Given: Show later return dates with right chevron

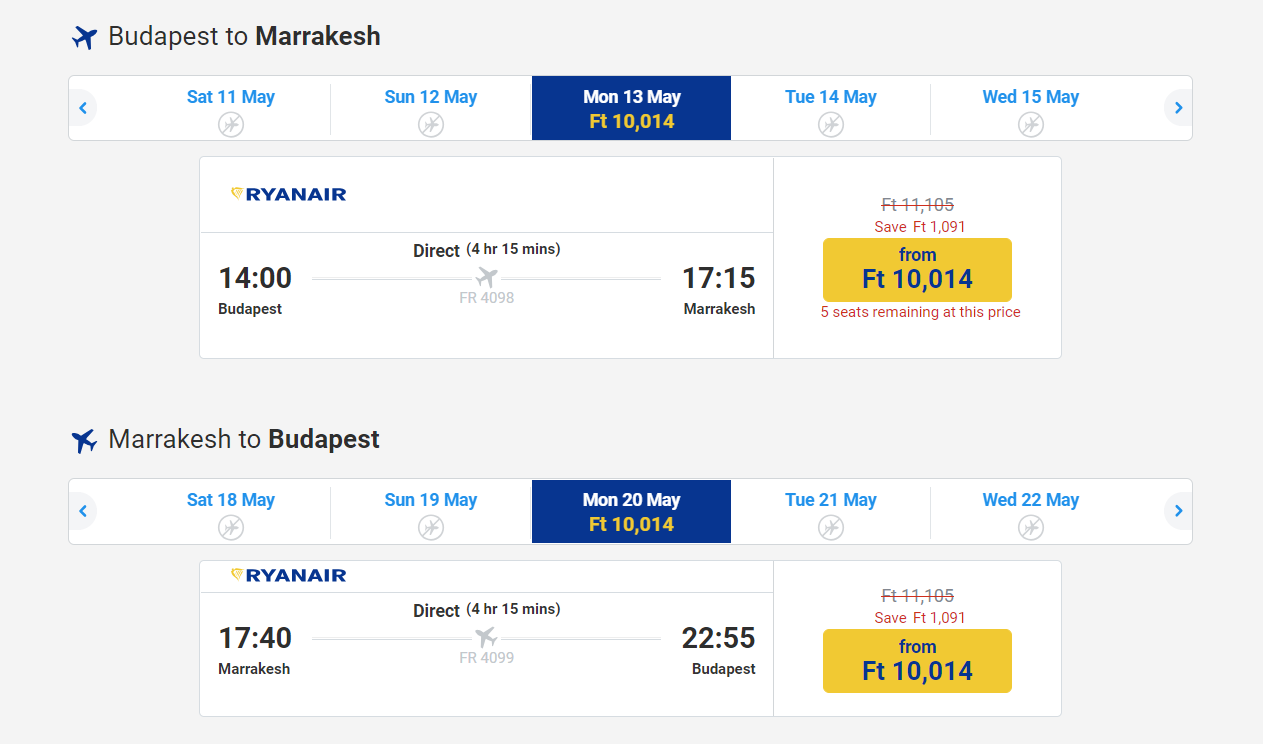Looking at the screenshot, I should (x=1178, y=511).
